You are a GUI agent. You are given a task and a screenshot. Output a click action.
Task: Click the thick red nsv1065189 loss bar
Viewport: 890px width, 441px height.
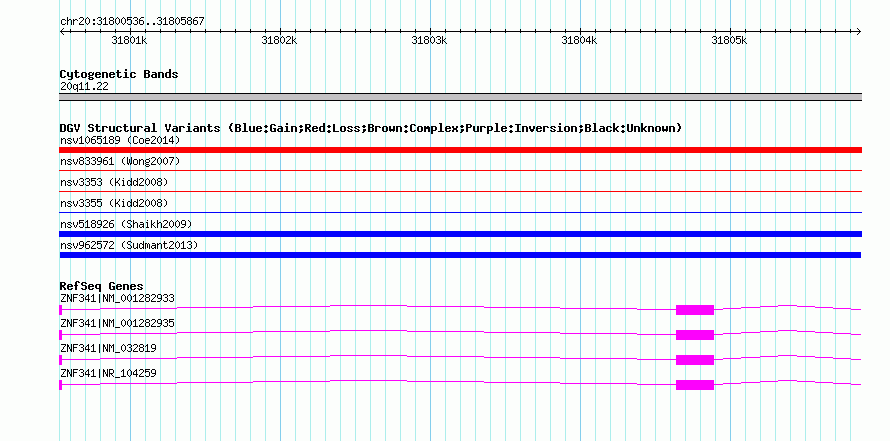click(x=460, y=150)
